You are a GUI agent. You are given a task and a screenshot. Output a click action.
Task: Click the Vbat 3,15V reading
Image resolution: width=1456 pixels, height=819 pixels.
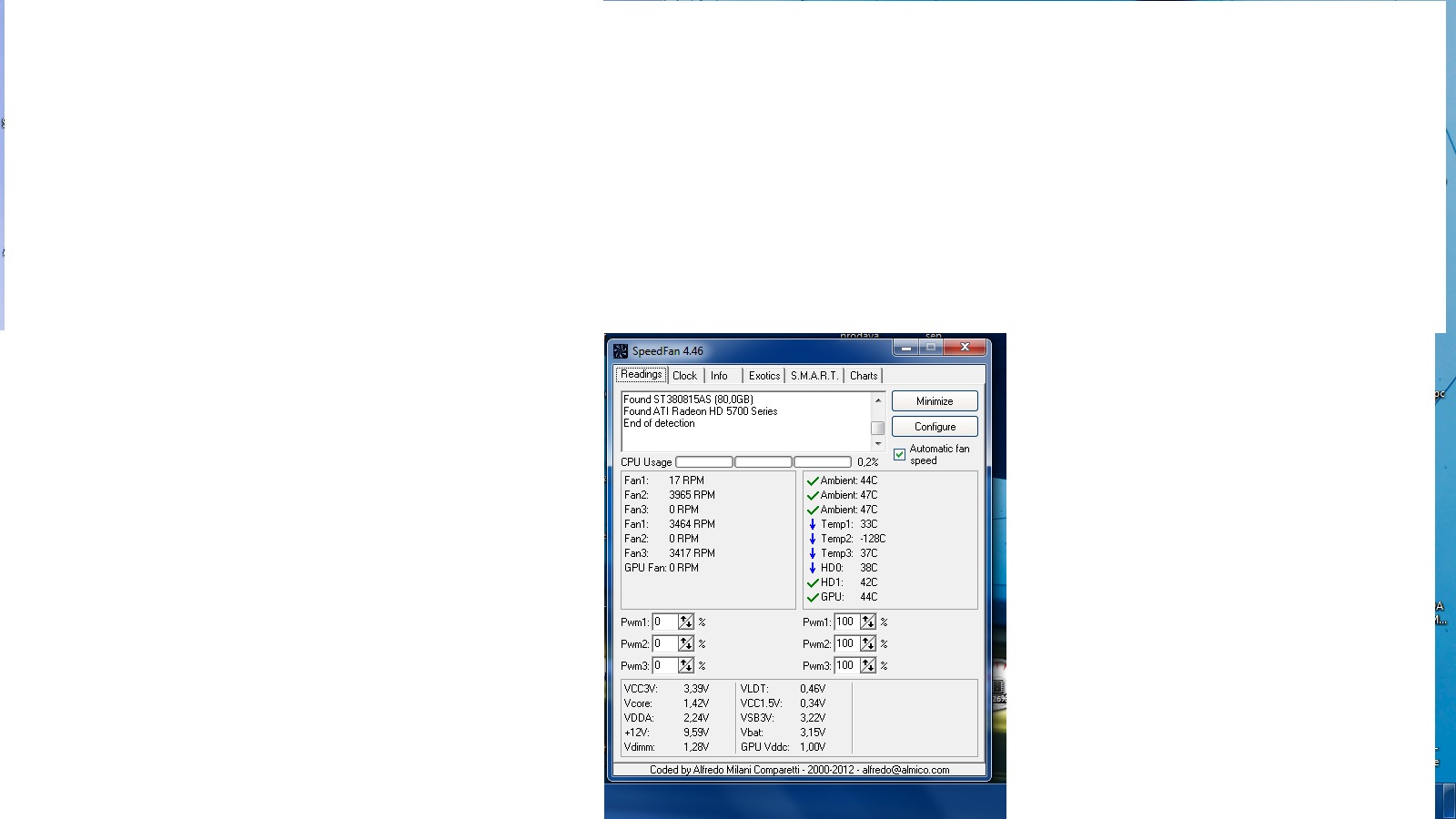coord(784,733)
